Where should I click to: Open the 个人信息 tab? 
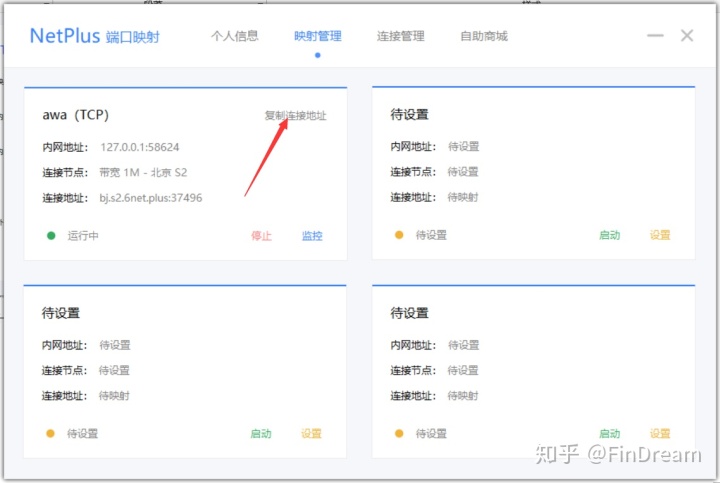click(234, 36)
